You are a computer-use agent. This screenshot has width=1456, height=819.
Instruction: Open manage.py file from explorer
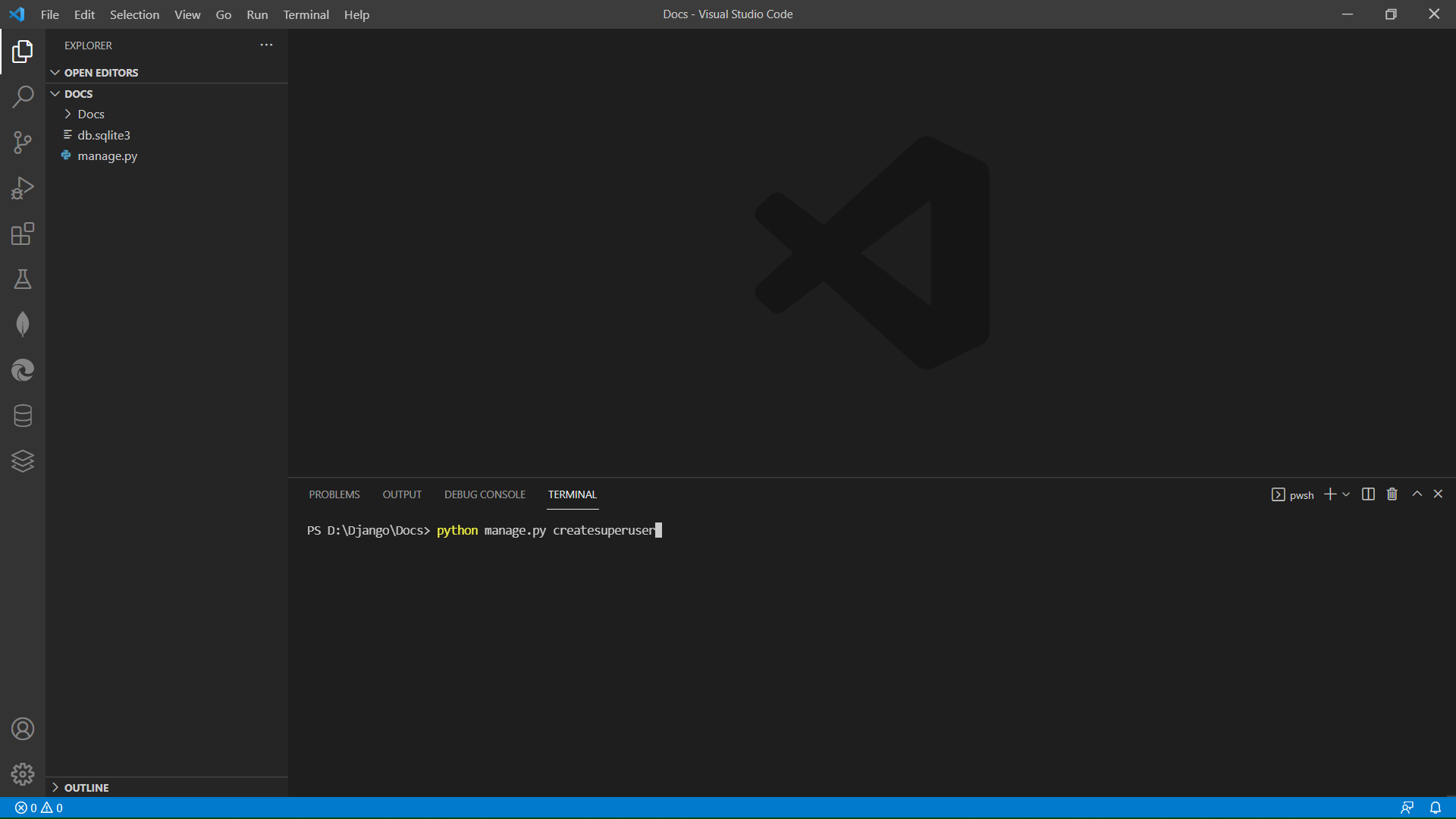107,156
